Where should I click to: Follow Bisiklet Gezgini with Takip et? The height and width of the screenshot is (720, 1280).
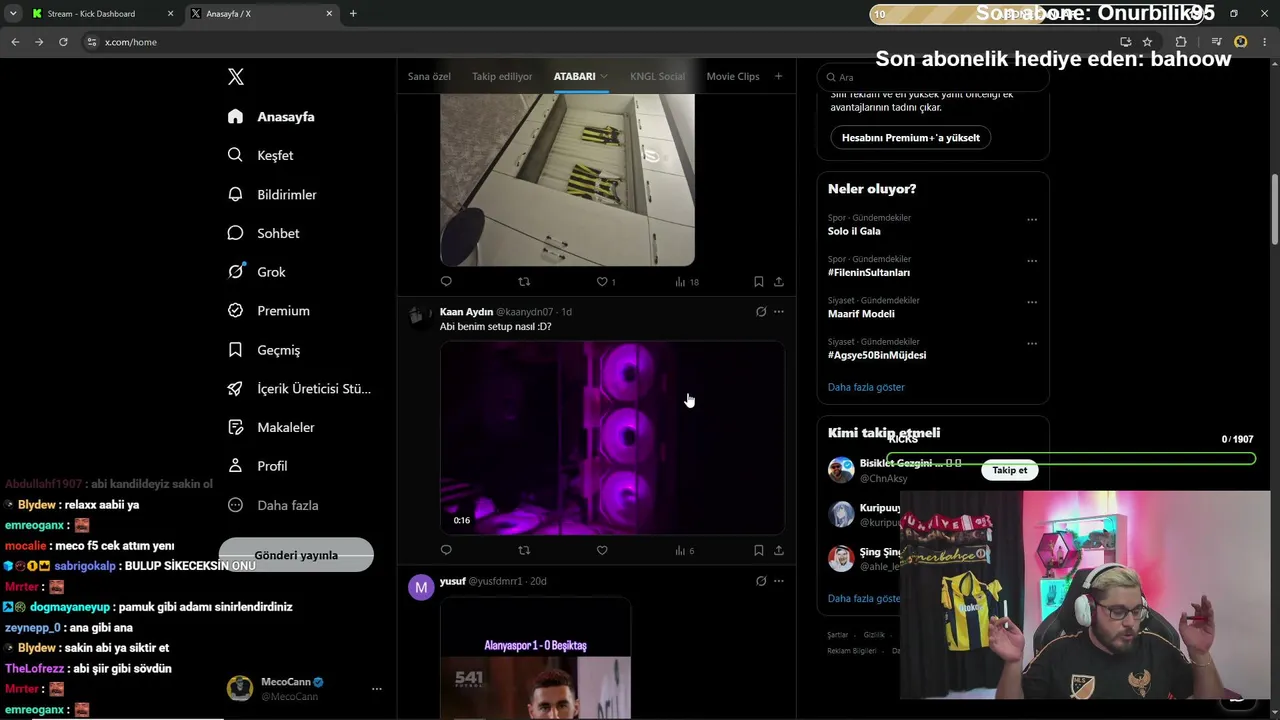click(x=1010, y=470)
